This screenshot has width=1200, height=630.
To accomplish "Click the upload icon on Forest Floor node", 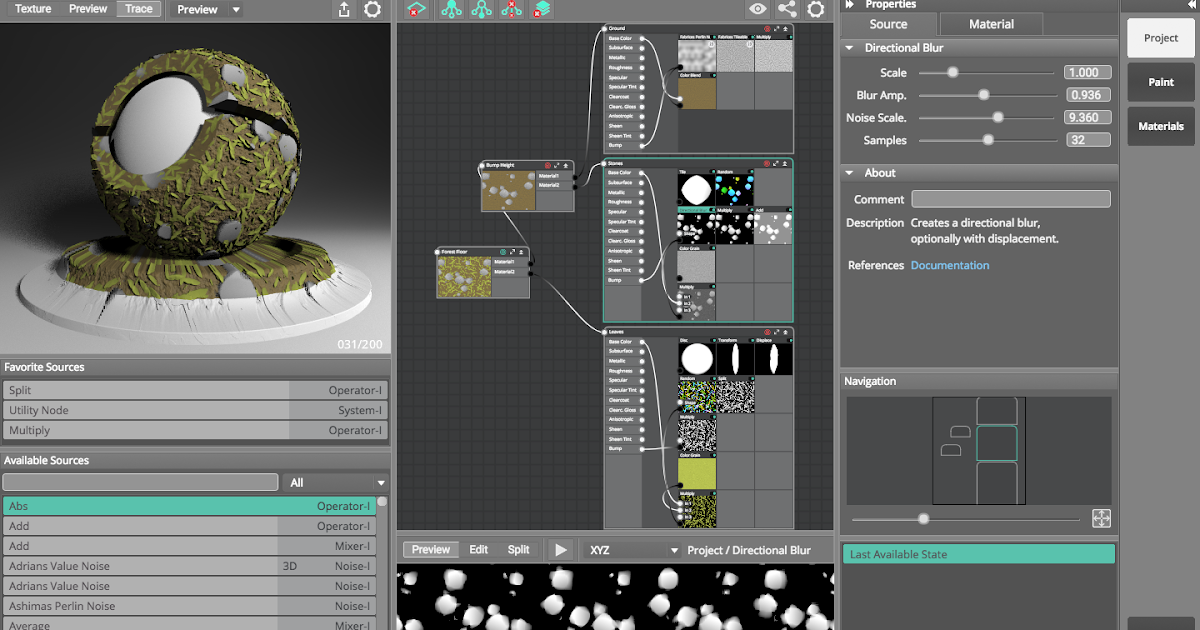I will coord(522,252).
